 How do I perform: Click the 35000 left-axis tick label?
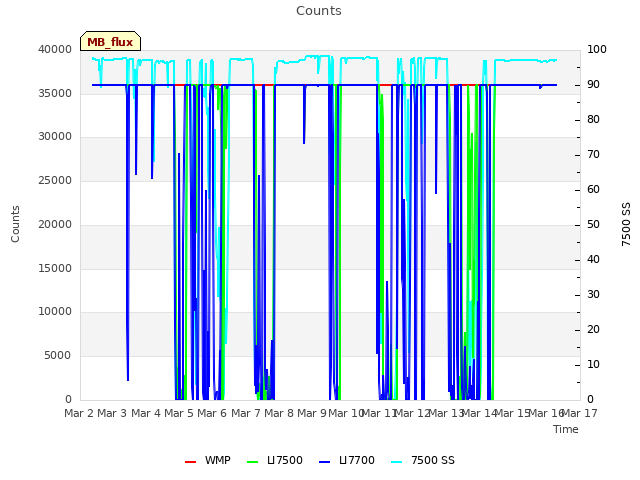55,93
